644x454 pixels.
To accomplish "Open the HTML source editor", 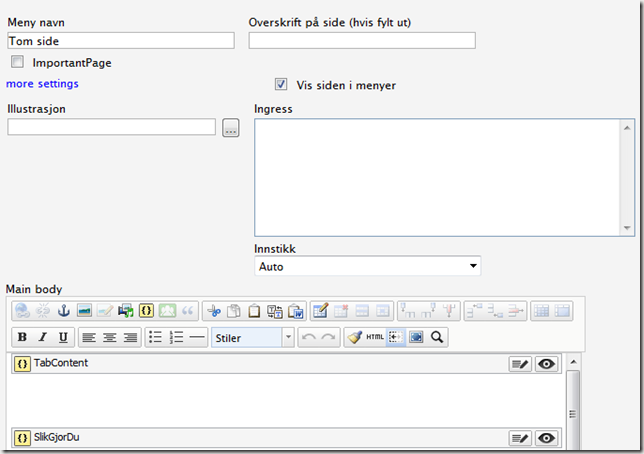I will point(375,338).
